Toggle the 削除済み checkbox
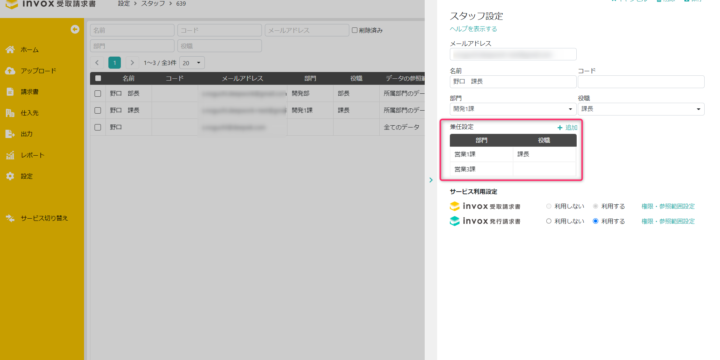This screenshot has width=720, height=360. 354,30
